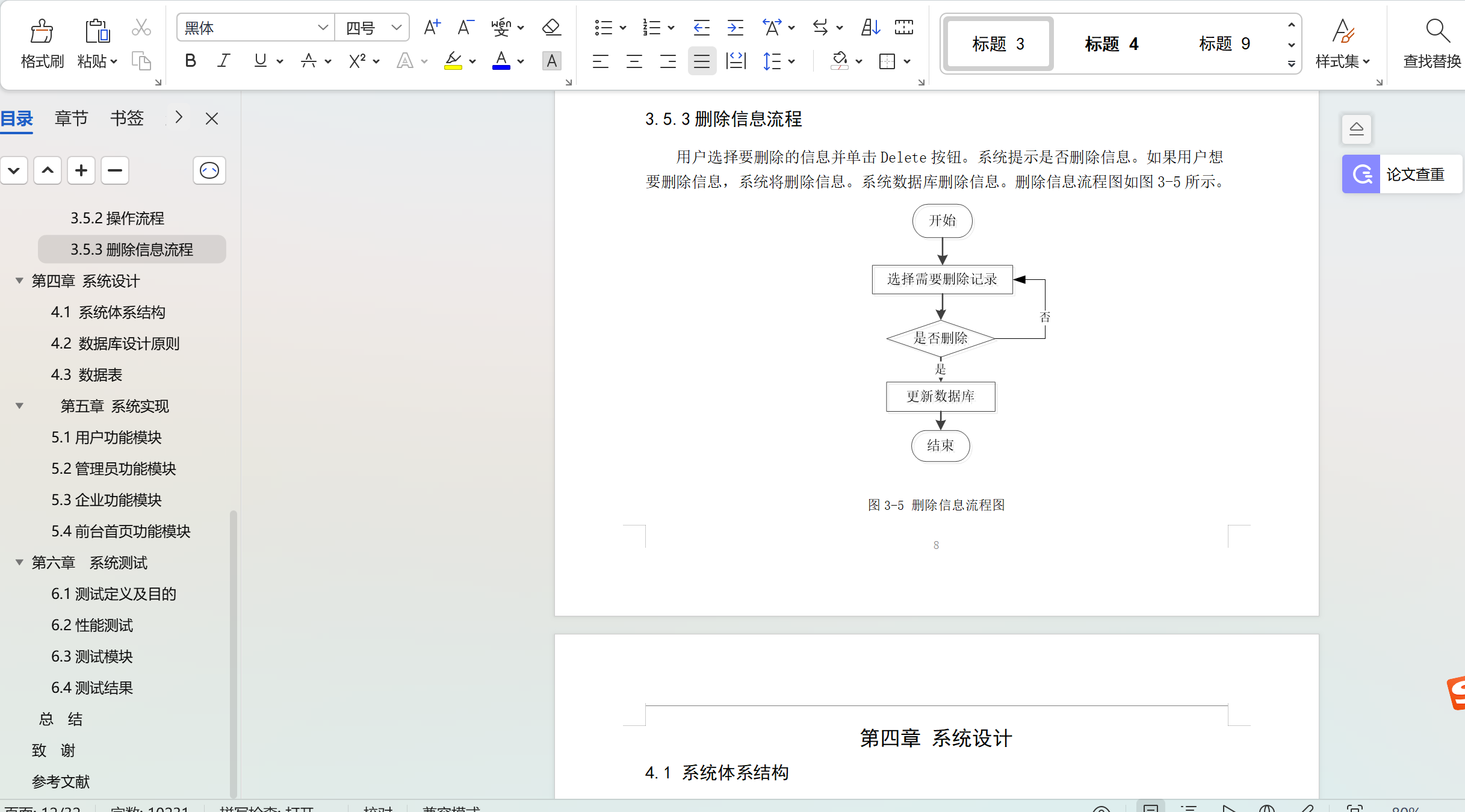Viewport: 1465px width, 812px height.
Task: Click the Find and Replace (查找替换) magnifier icon
Action: click(1437, 31)
